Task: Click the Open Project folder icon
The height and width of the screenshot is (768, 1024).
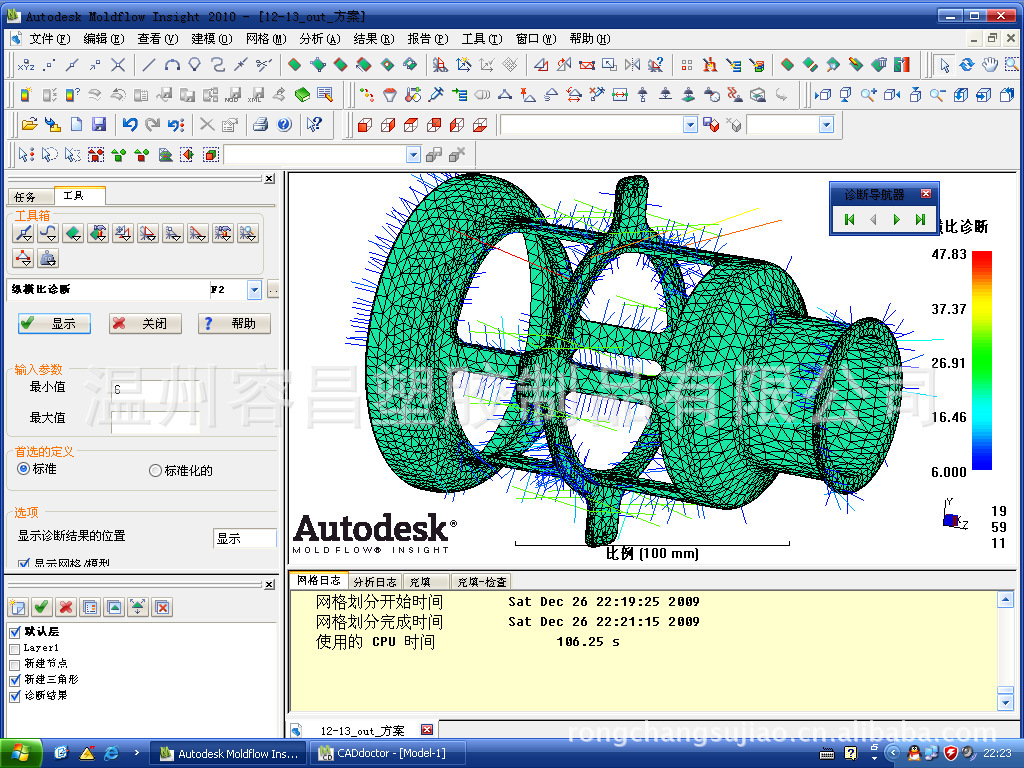Action: 29,124
